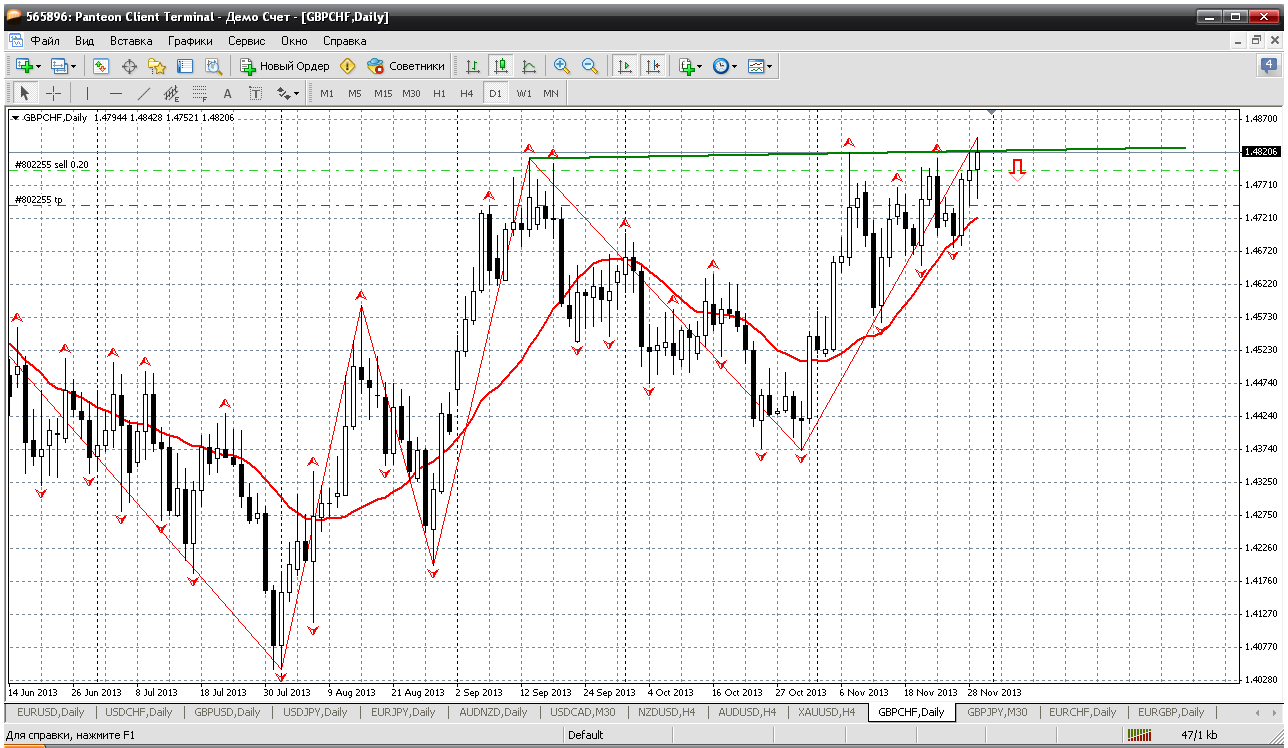Switch to the USDCAD,M30 chart tab
The height and width of the screenshot is (748, 1288).
click(x=581, y=712)
